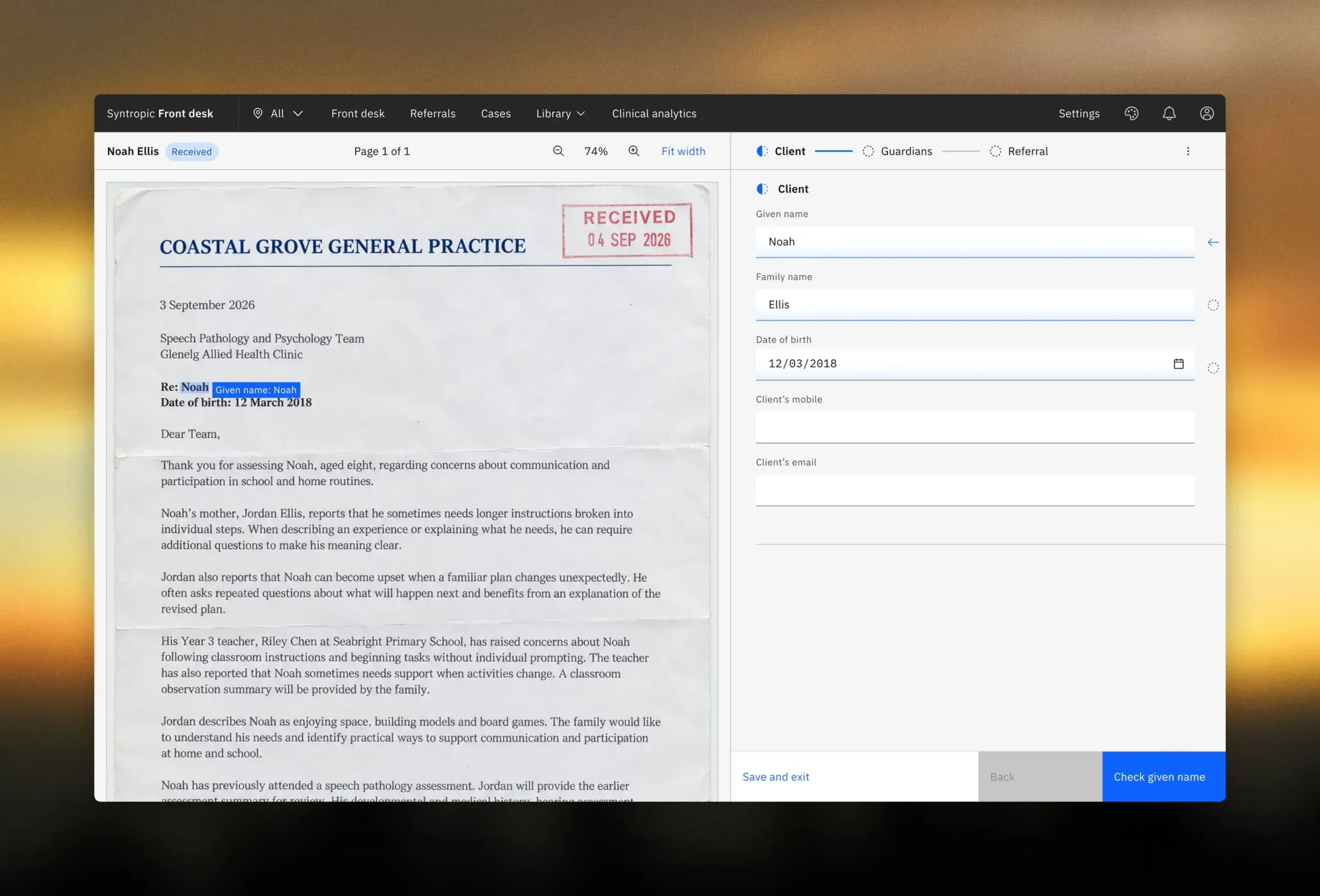This screenshot has height=896, width=1320.
Task: Open Clinical analytics
Action: [654, 114]
